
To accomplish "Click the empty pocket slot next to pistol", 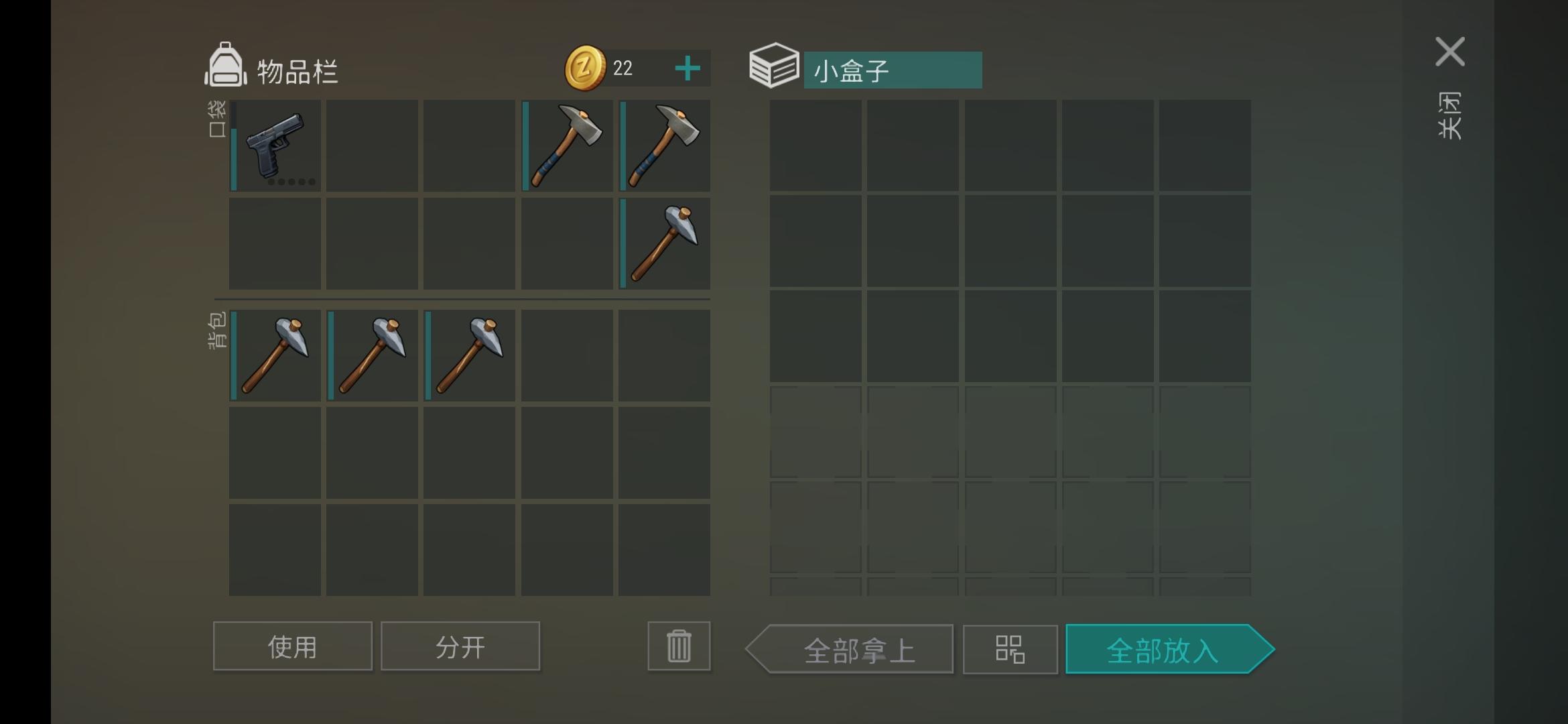I will point(372,145).
